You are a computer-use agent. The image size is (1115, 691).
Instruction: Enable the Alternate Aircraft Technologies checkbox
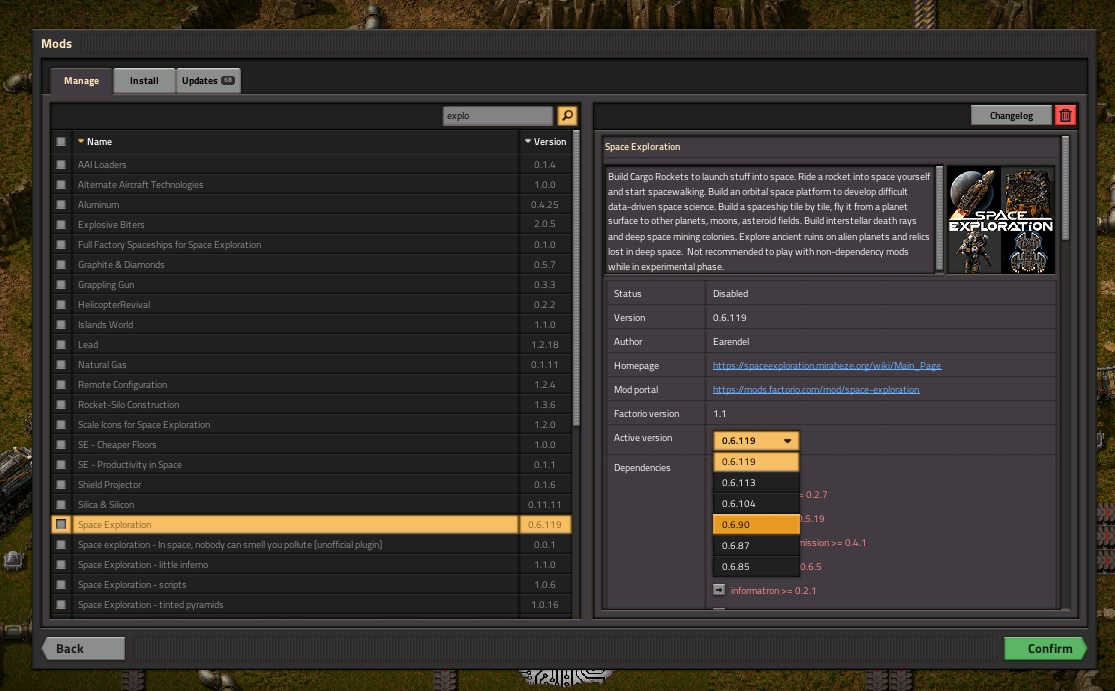(61, 184)
